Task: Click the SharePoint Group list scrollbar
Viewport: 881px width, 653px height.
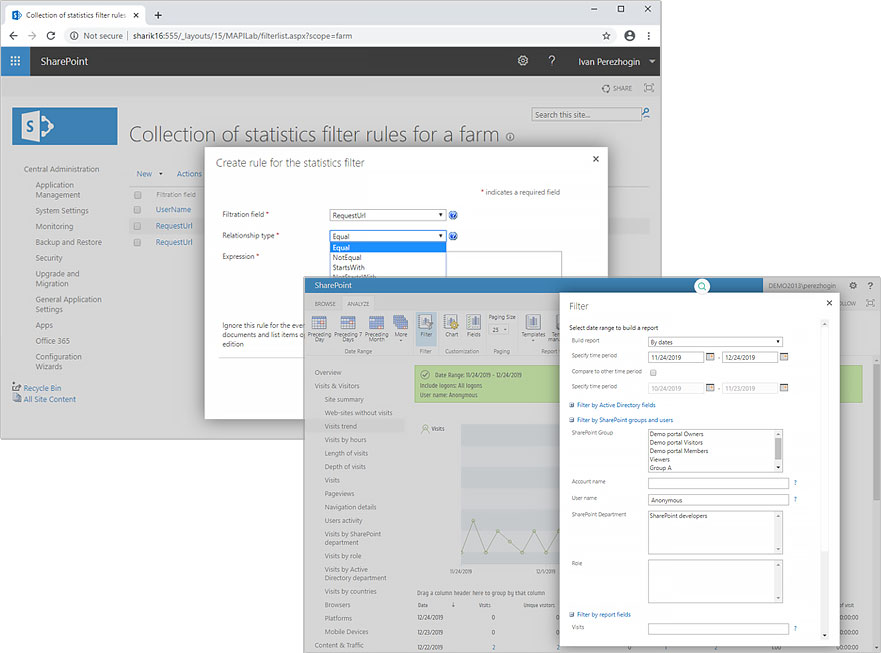Action: click(x=778, y=451)
